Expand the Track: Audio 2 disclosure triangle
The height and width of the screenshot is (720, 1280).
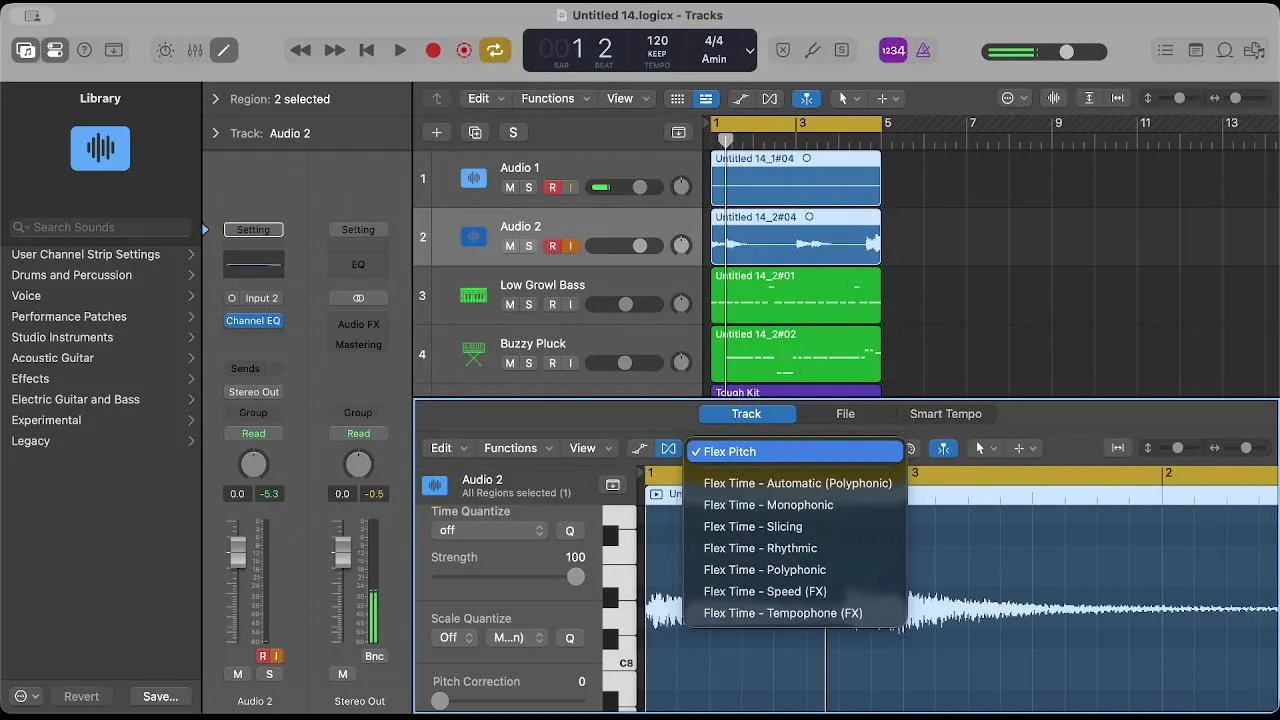[215, 133]
